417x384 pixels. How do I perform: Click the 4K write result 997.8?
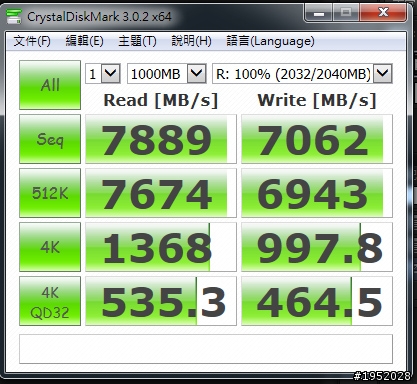[317, 247]
